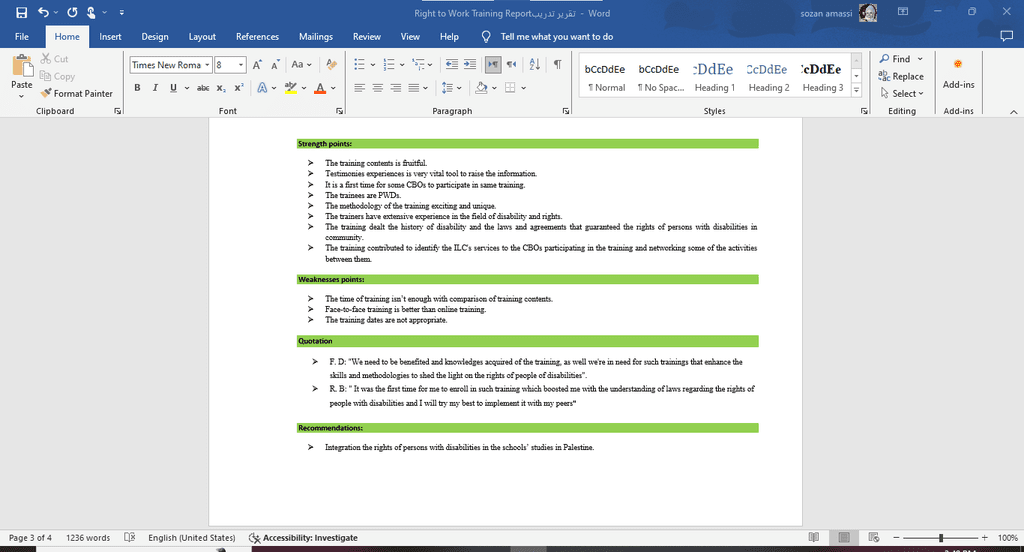Apply the Heading 1 style
Viewport: 1024px width, 552px height.
(714, 77)
